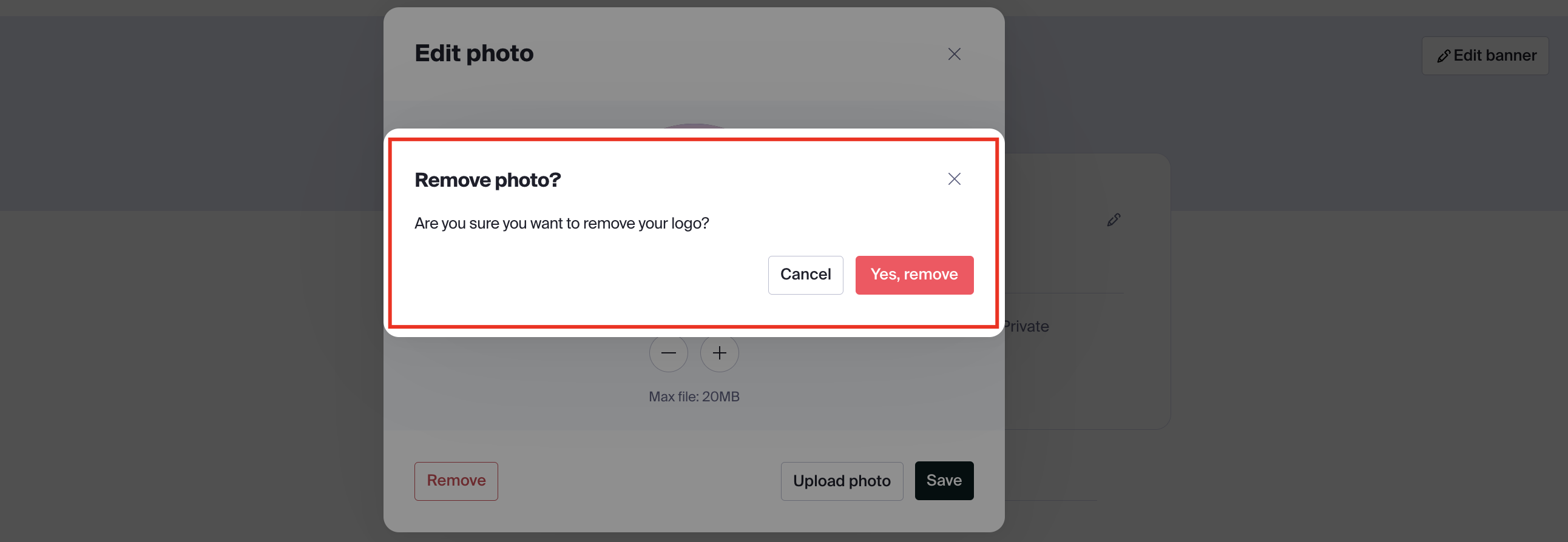Viewport: 1568px width, 542px height.
Task: Click the minus stepper circle outline
Action: point(668,353)
